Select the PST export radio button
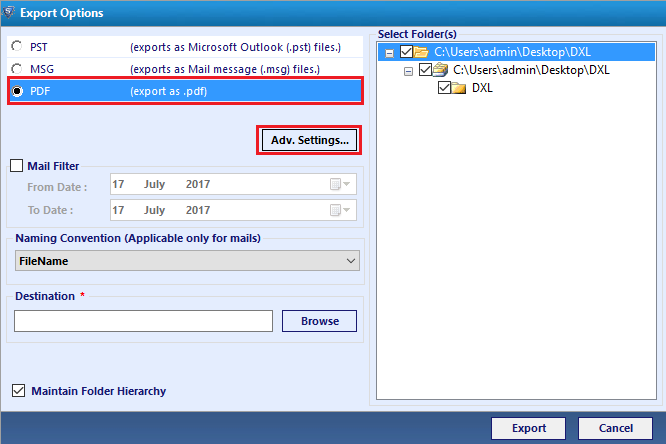This screenshot has height=444, width=666. [17, 46]
